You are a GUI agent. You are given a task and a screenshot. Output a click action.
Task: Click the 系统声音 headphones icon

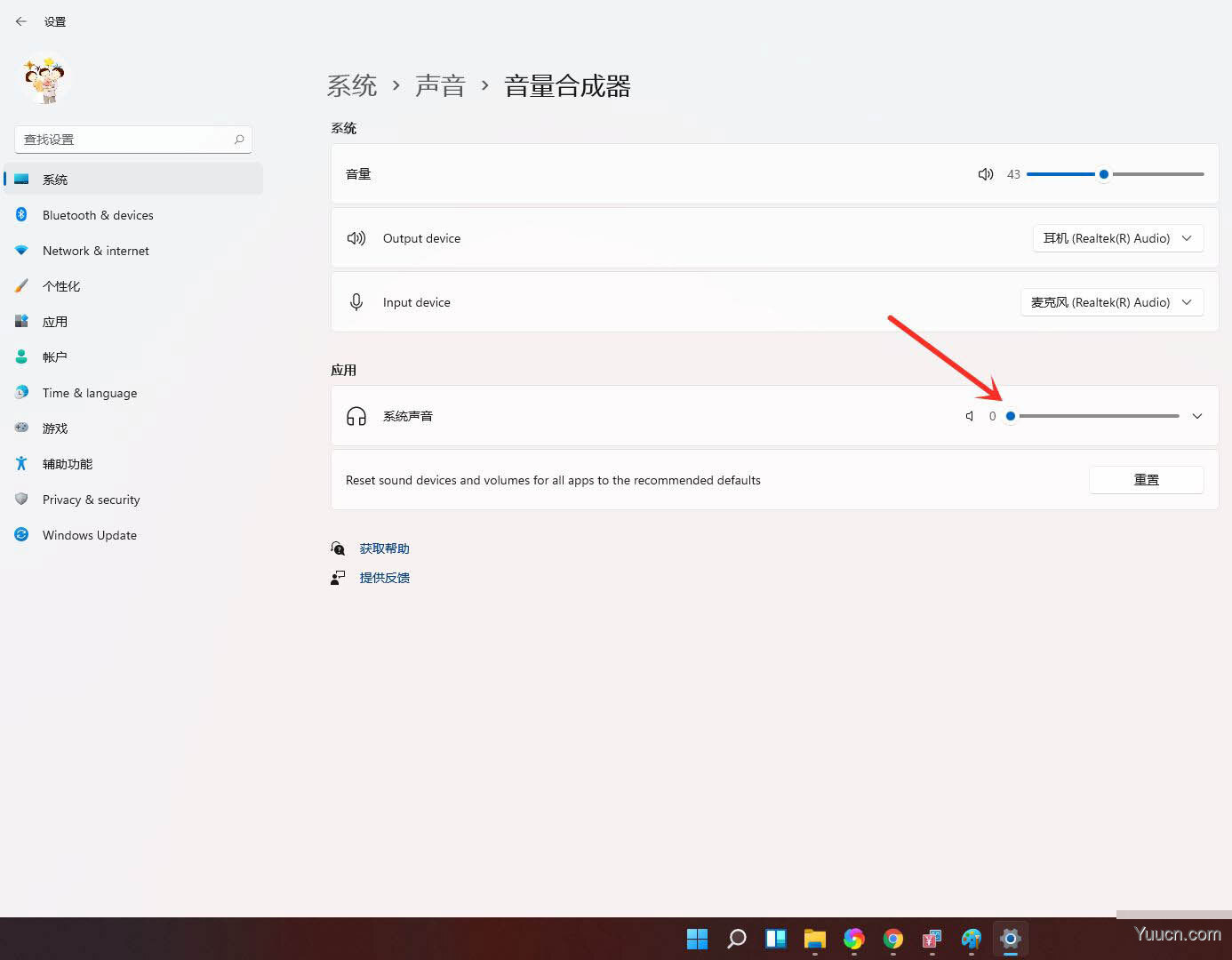(x=356, y=416)
